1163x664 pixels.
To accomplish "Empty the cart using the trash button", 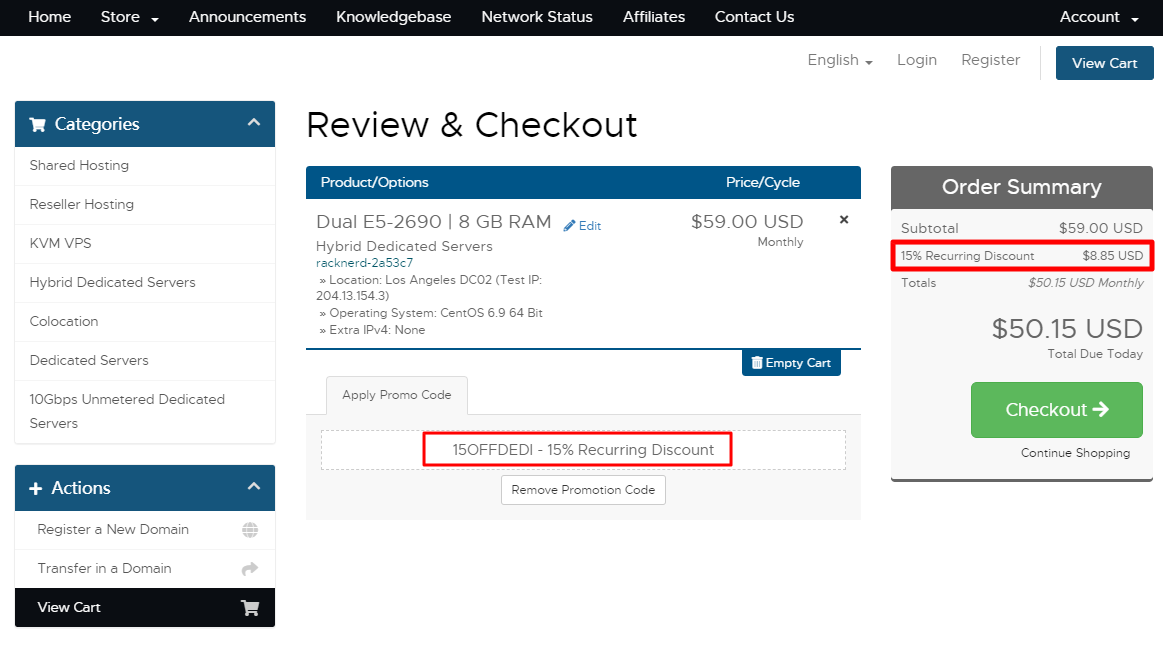I will click(x=791, y=363).
